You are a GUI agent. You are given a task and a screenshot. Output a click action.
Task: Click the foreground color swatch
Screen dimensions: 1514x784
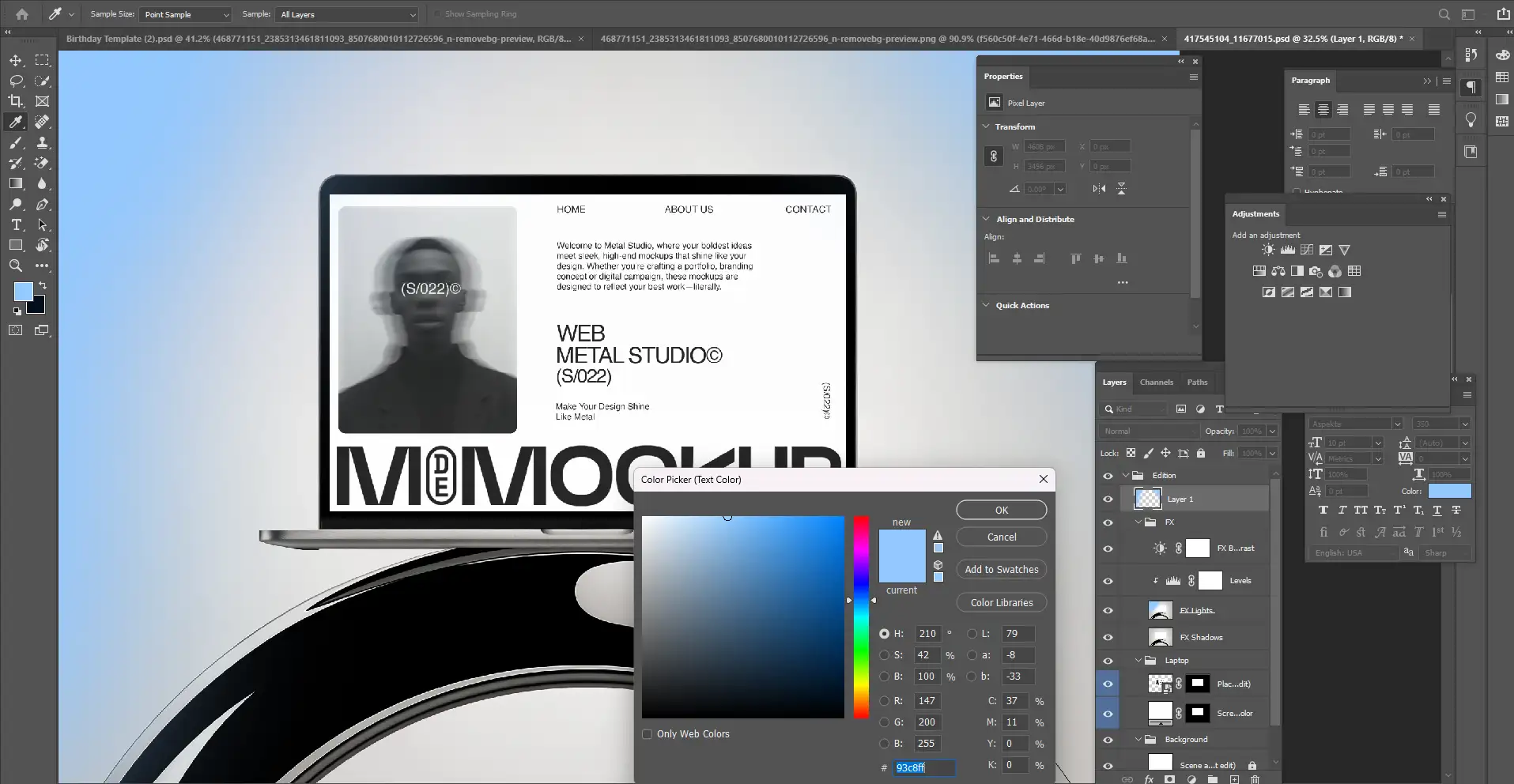(24, 292)
